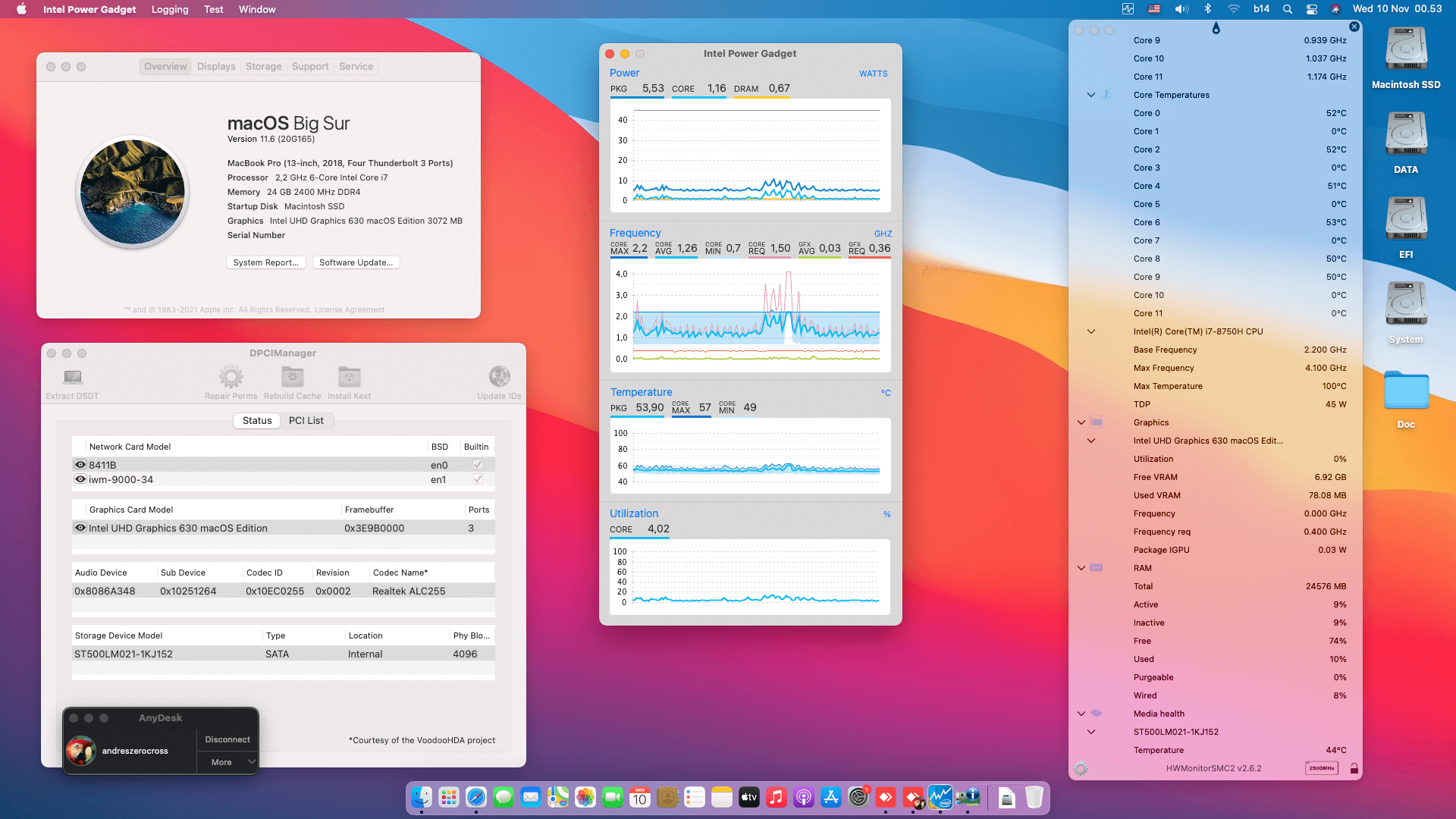Select the Status tab in DPCIManager
Image resolution: width=1456 pixels, height=819 pixels.
(x=257, y=421)
